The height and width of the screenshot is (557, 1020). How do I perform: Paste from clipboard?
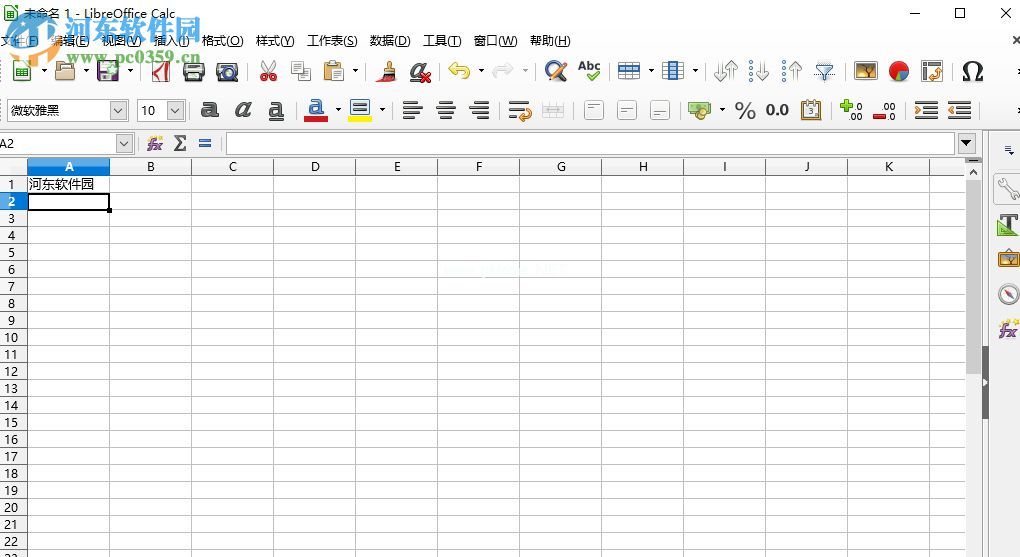click(334, 71)
